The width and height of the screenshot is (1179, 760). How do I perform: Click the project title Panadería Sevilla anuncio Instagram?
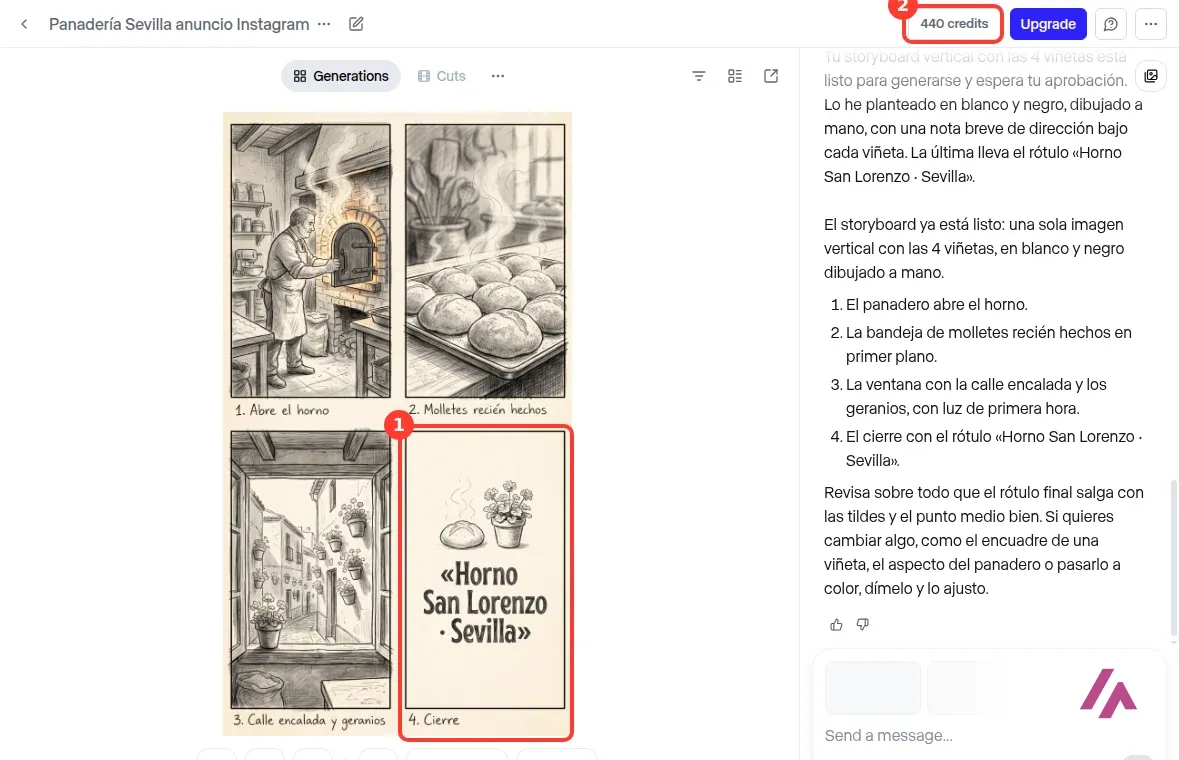click(x=179, y=24)
